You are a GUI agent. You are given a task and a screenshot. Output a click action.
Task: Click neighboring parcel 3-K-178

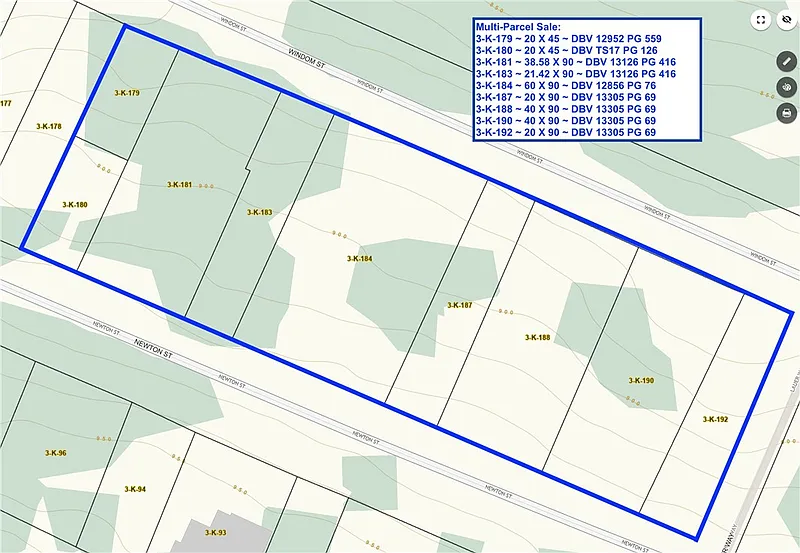point(48,127)
